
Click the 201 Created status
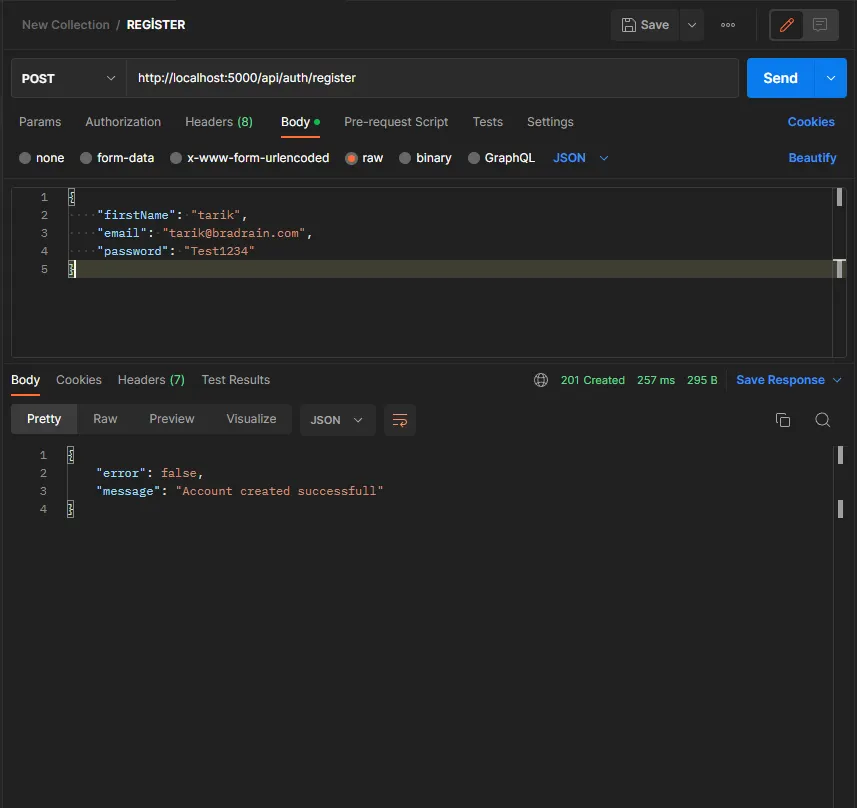coord(592,380)
